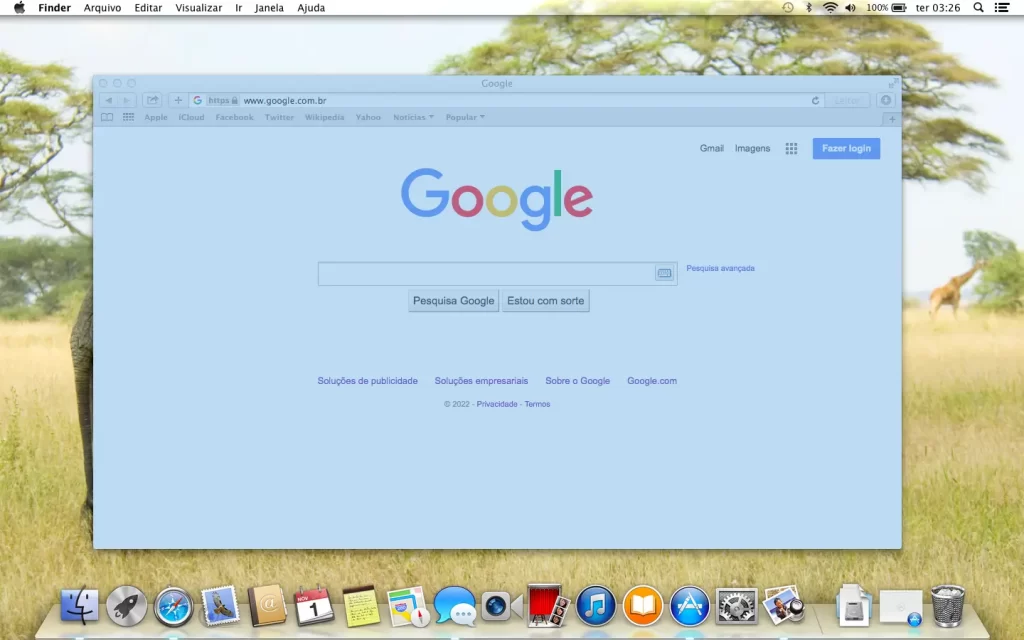
Task: Open the Pesquisa avançada link
Action: (x=720, y=268)
